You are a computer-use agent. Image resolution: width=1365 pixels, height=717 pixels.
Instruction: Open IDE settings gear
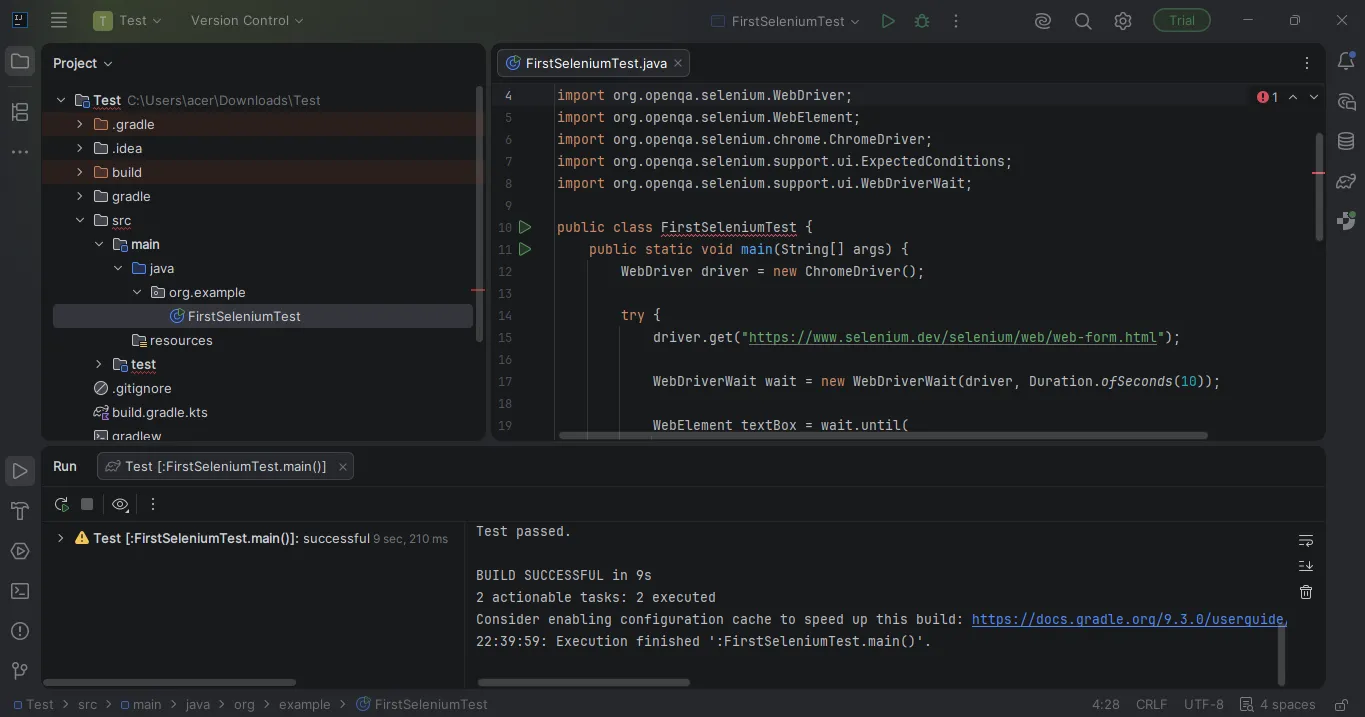click(x=1123, y=21)
